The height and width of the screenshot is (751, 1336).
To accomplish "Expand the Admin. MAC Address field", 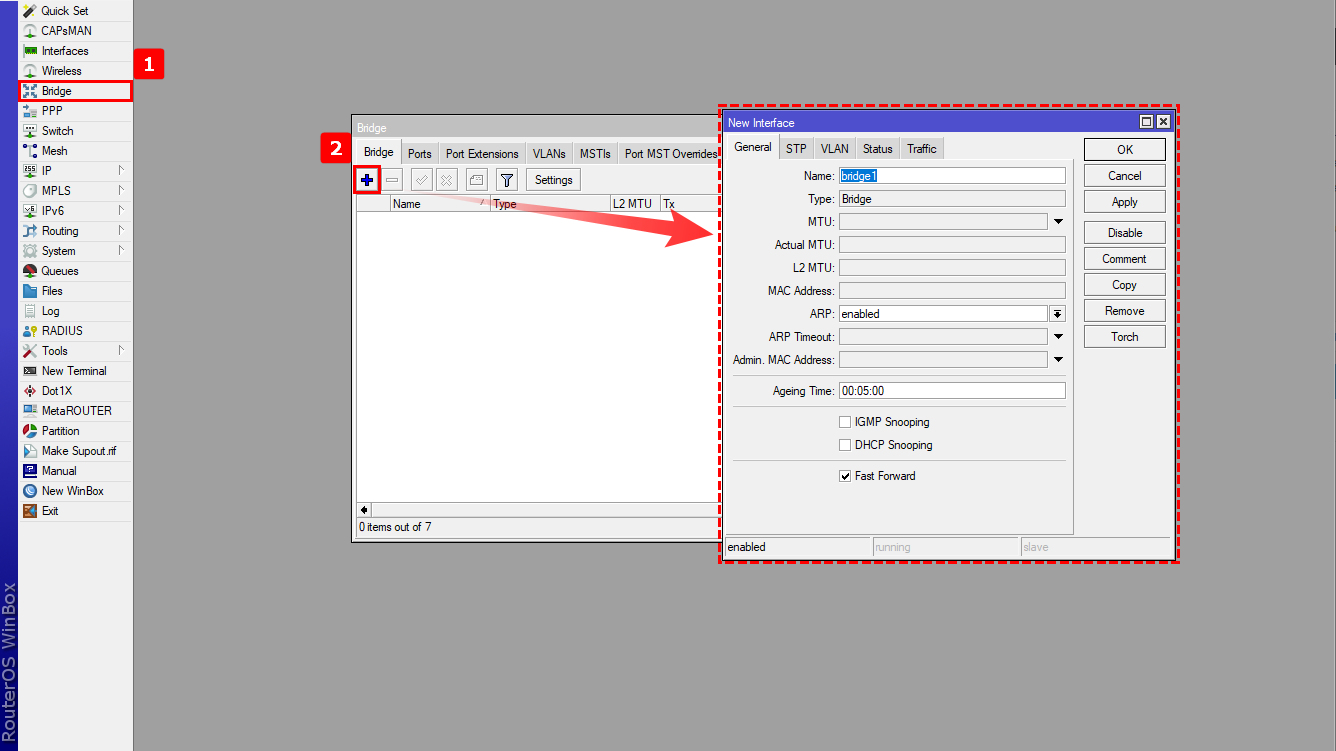I will [x=1058, y=360].
